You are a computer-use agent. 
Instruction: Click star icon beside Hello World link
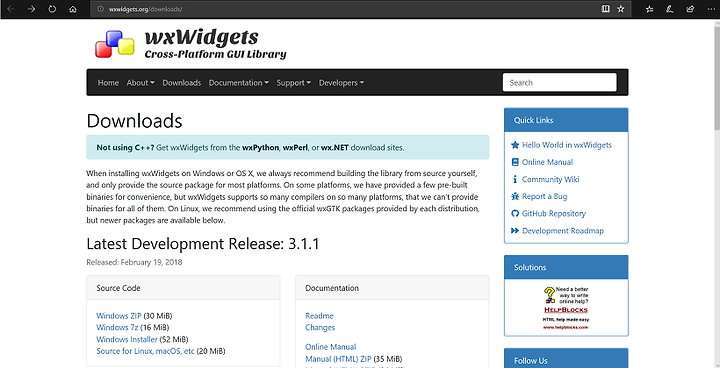point(515,145)
